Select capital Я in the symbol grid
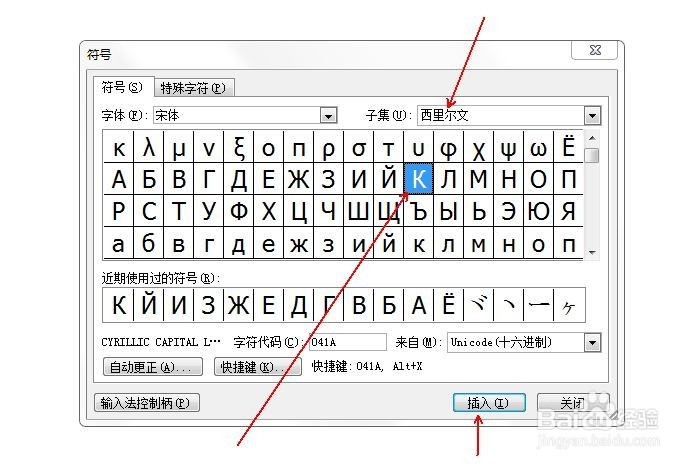Viewport: 700px width, 466px height. (568, 211)
